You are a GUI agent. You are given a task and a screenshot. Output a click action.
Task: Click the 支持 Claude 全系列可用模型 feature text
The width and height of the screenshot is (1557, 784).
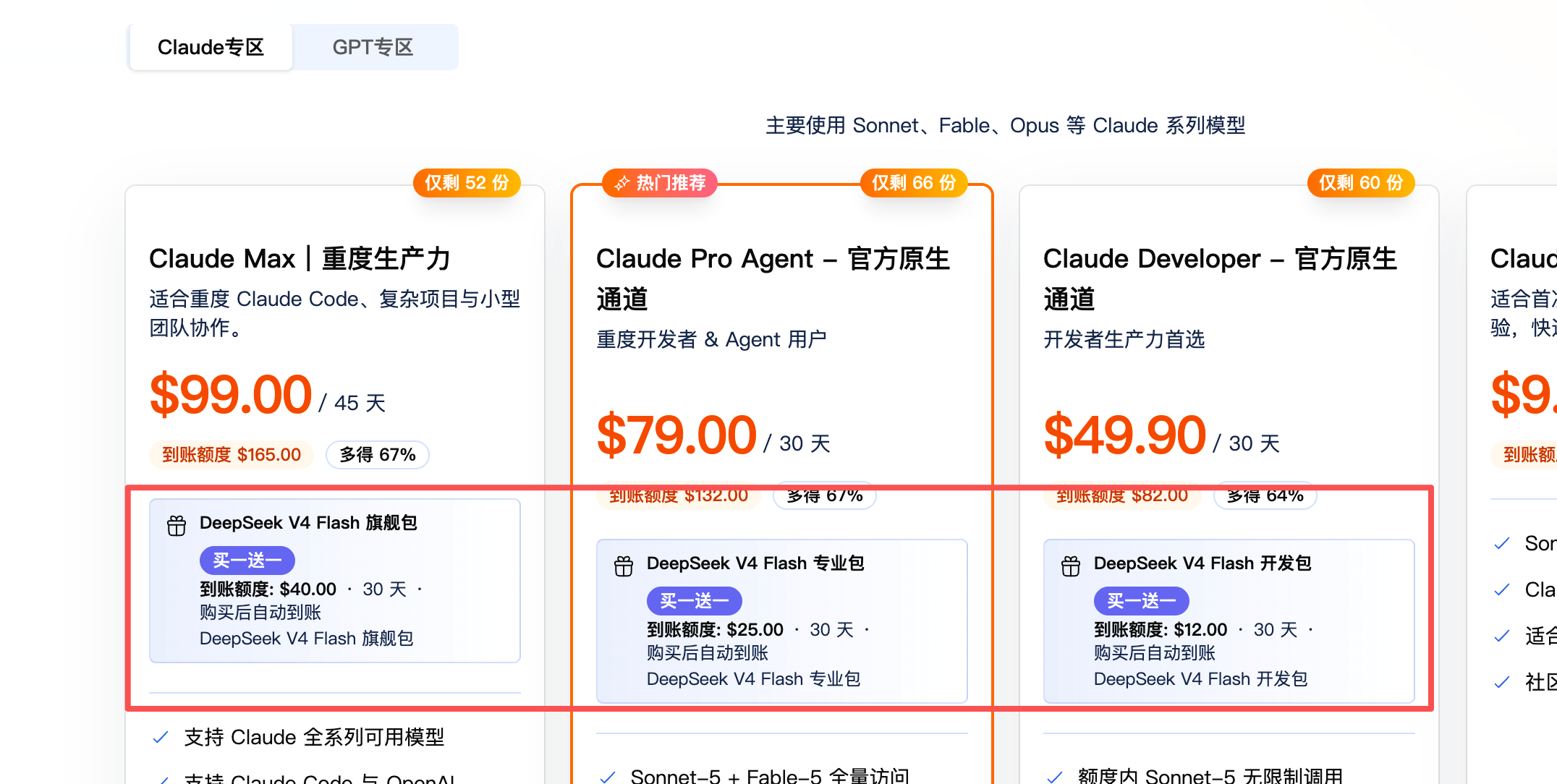point(315,737)
